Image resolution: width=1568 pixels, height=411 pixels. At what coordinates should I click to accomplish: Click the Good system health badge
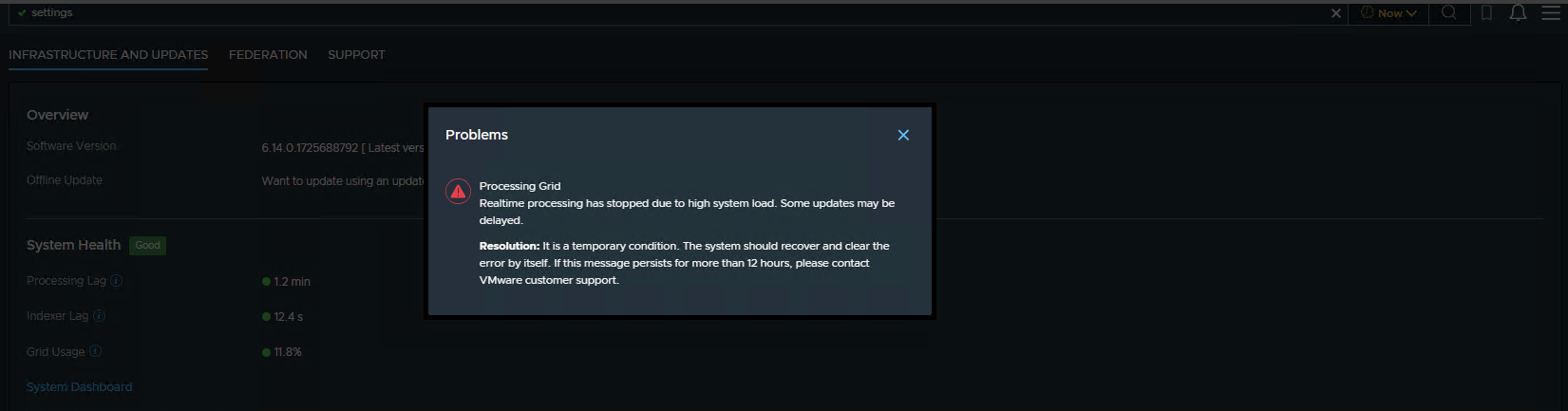pyautogui.click(x=147, y=246)
